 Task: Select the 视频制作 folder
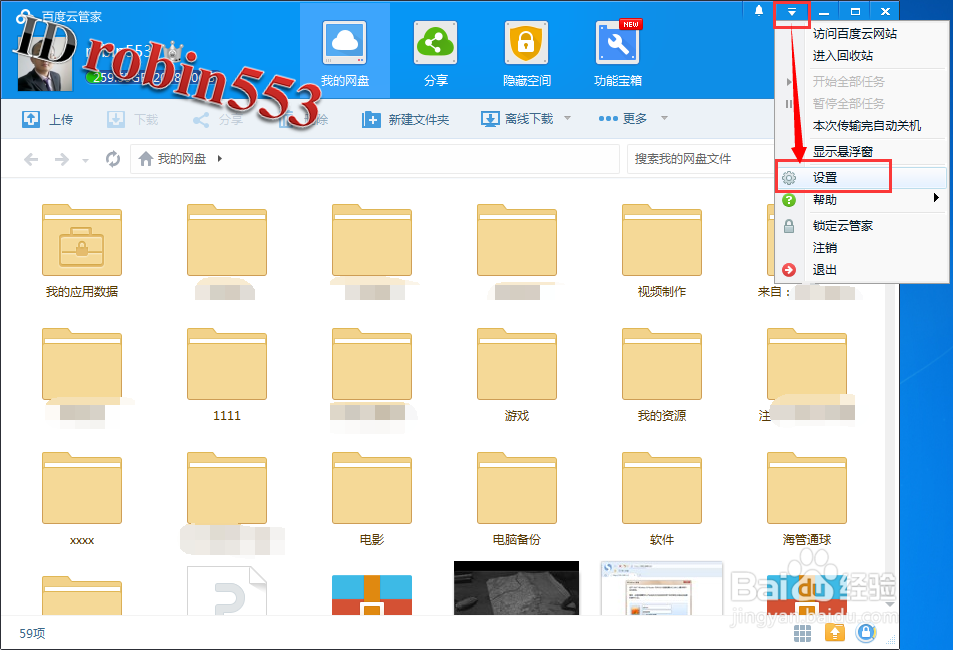(662, 251)
